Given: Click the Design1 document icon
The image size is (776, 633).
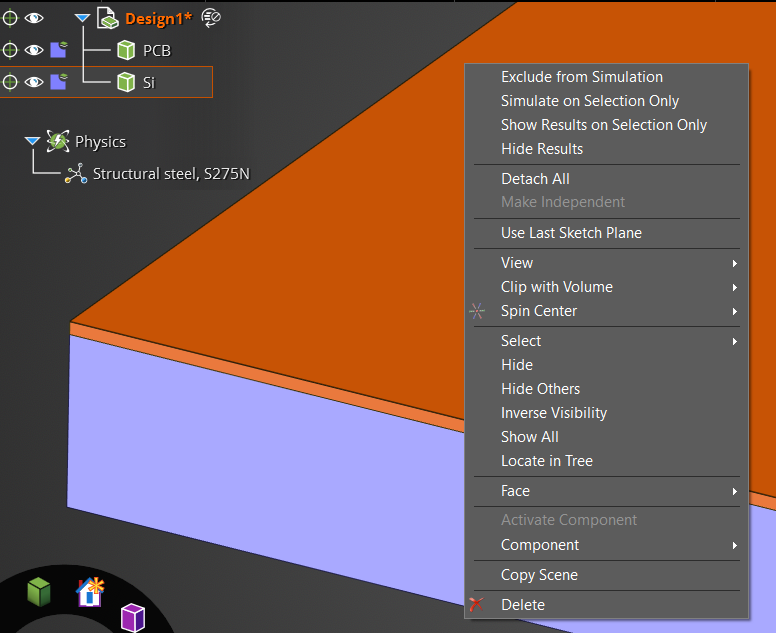Looking at the screenshot, I should pyautogui.click(x=107, y=18).
